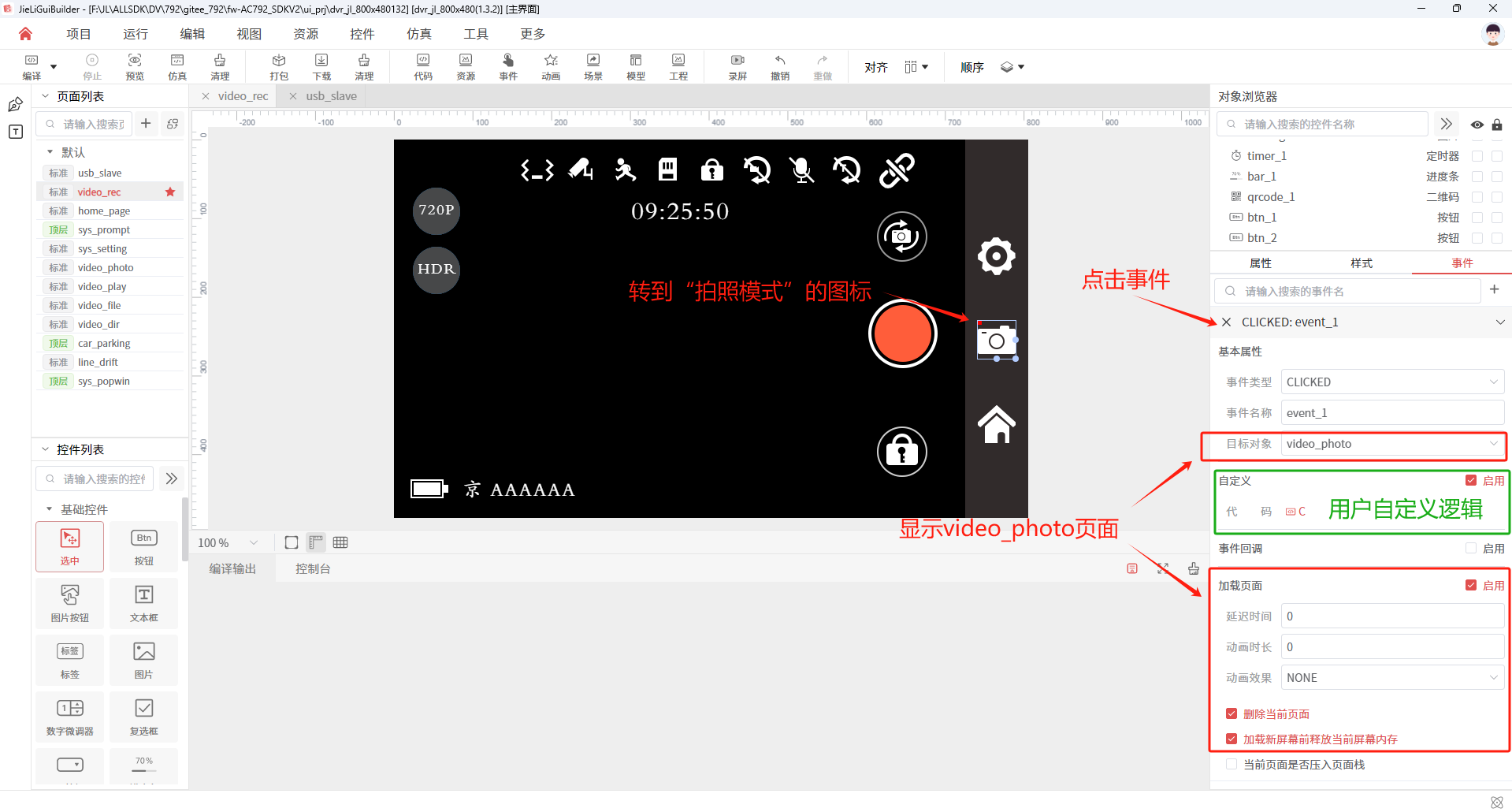
Task: Uncheck 删除当前页面 checkbox
Action: pos(1232,713)
